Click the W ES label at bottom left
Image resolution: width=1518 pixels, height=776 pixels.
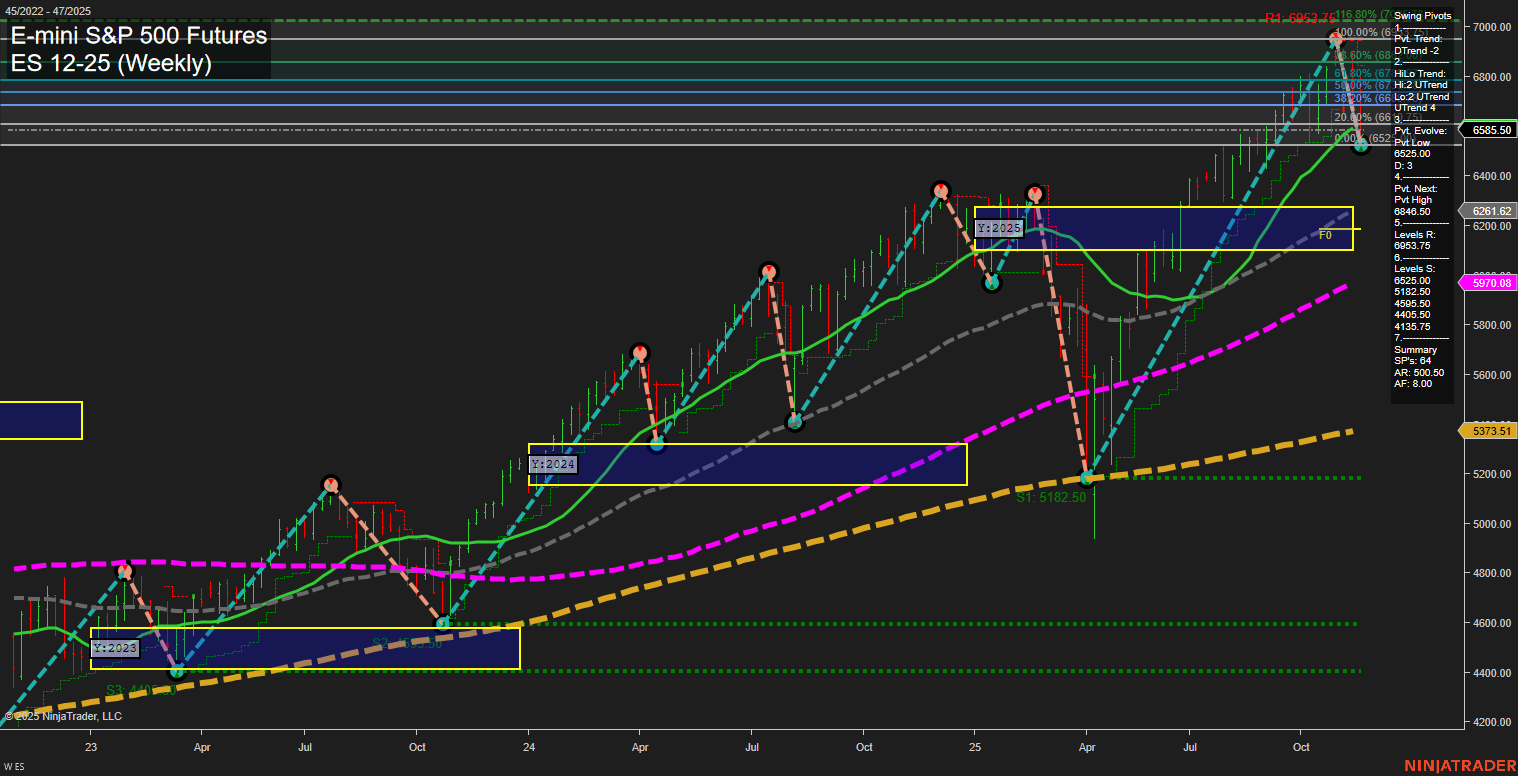point(12,767)
